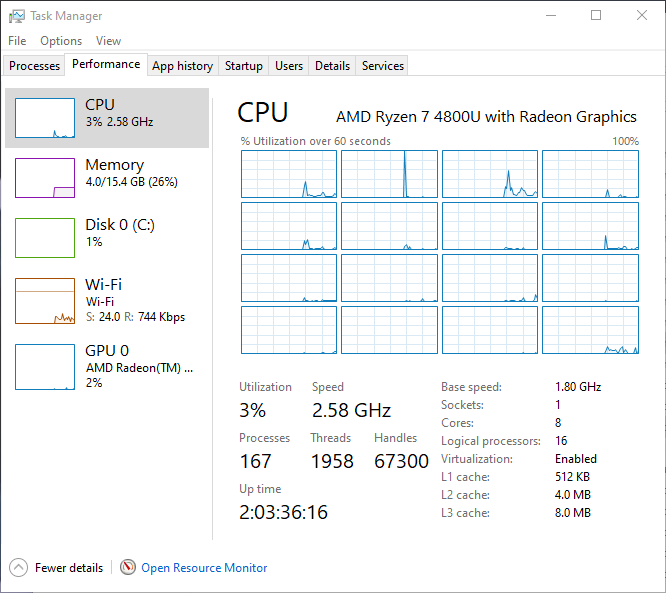Click the Memory 4.0/15.4 GB label
This screenshot has width=666, height=593.
[x=131, y=182]
